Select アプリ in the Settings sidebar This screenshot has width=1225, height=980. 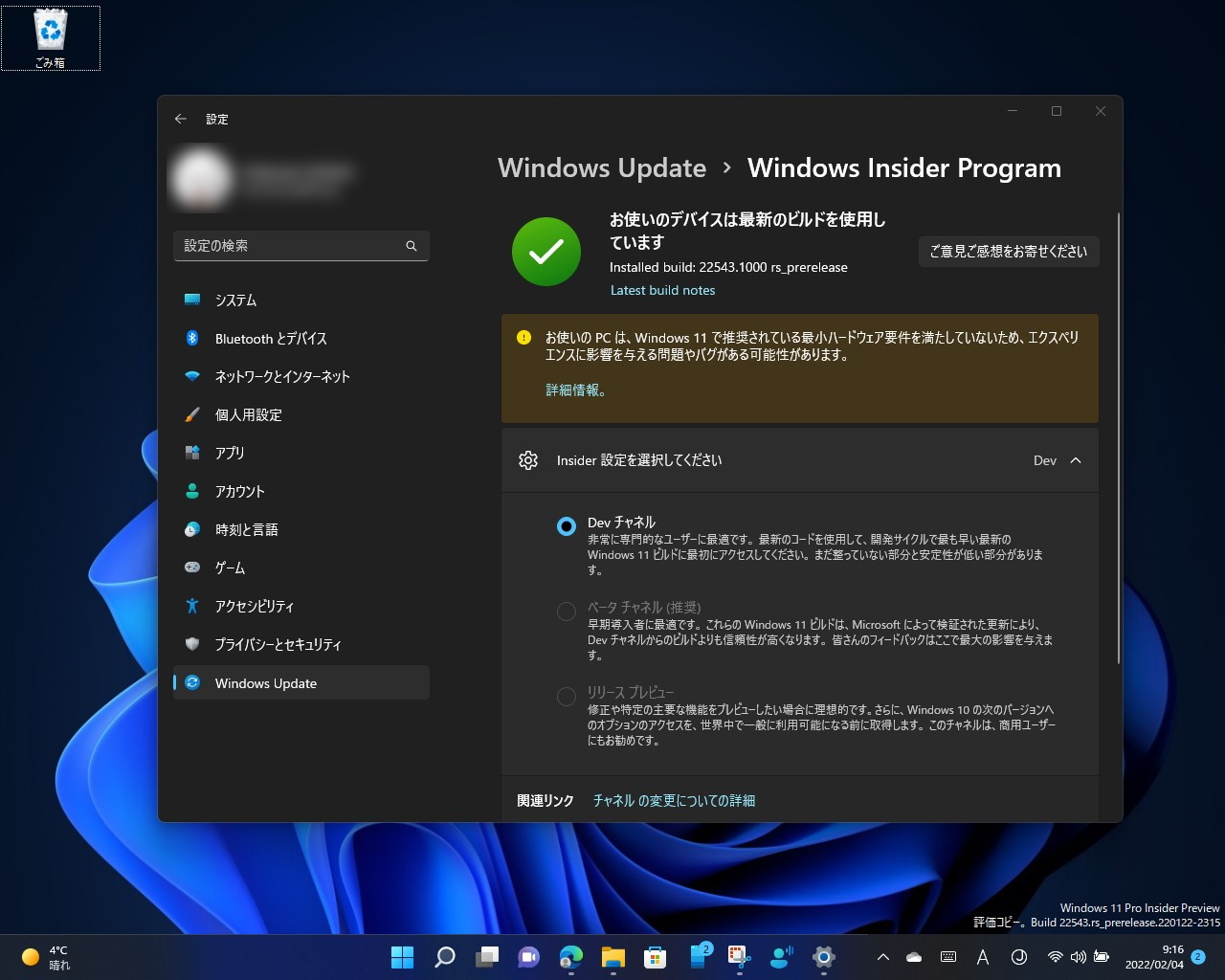tap(230, 453)
